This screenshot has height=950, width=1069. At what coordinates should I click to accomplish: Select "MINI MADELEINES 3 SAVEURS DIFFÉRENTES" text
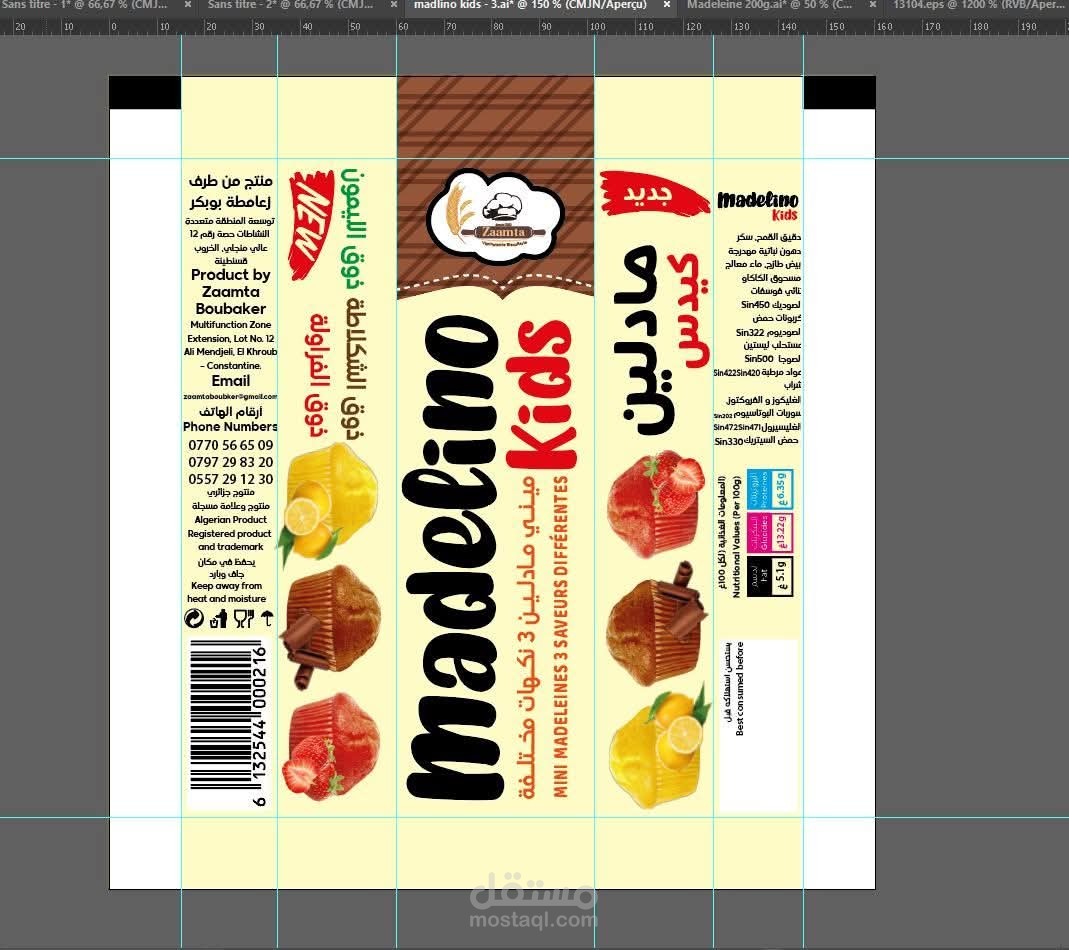[x=560, y=636]
